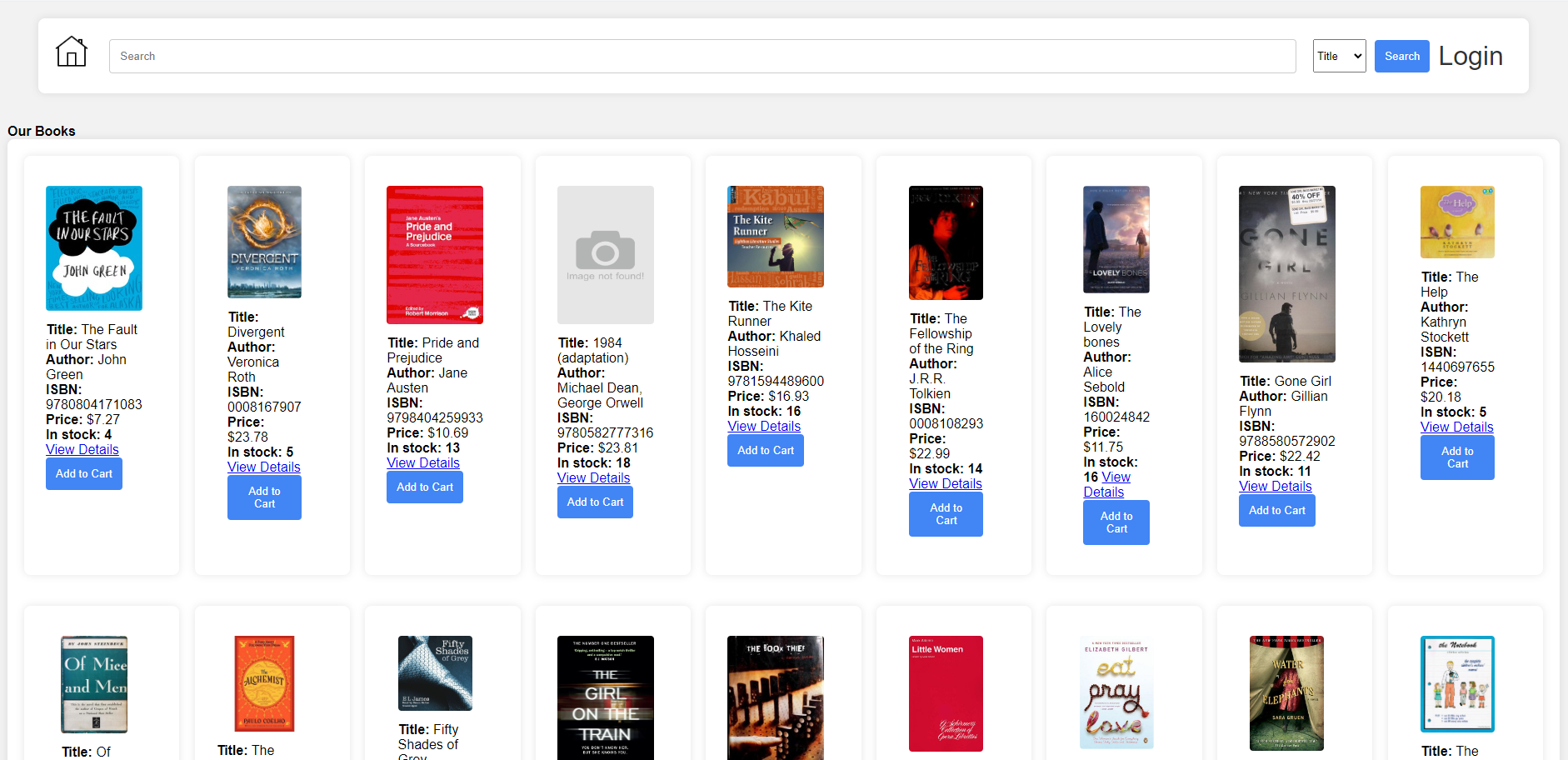The height and width of the screenshot is (760, 1568).
Task: Open The Notebook cover thumbnail
Action: tap(1457, 684)
